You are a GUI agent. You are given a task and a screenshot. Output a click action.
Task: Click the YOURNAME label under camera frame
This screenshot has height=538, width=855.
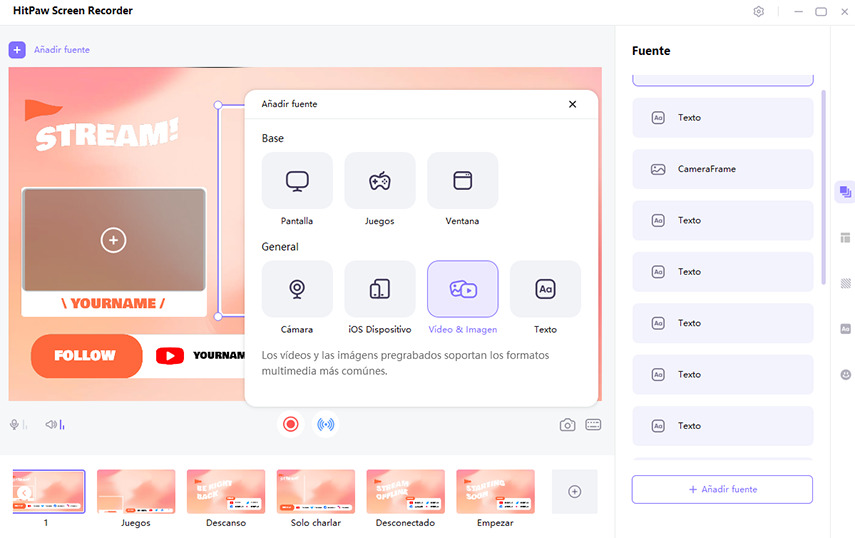[x=113, y=303]
